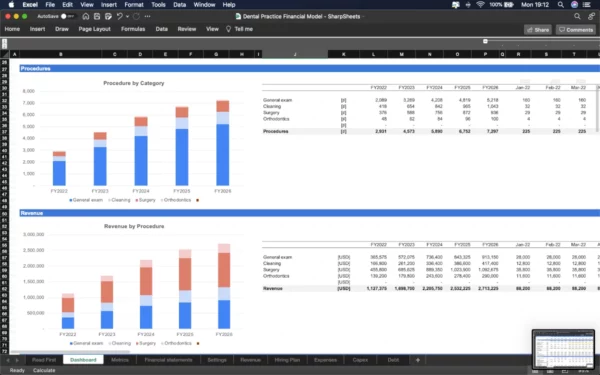The image size is (600, 375).
Task: Click the search magnifier in Excel title bar
Action: pos(577,16)
